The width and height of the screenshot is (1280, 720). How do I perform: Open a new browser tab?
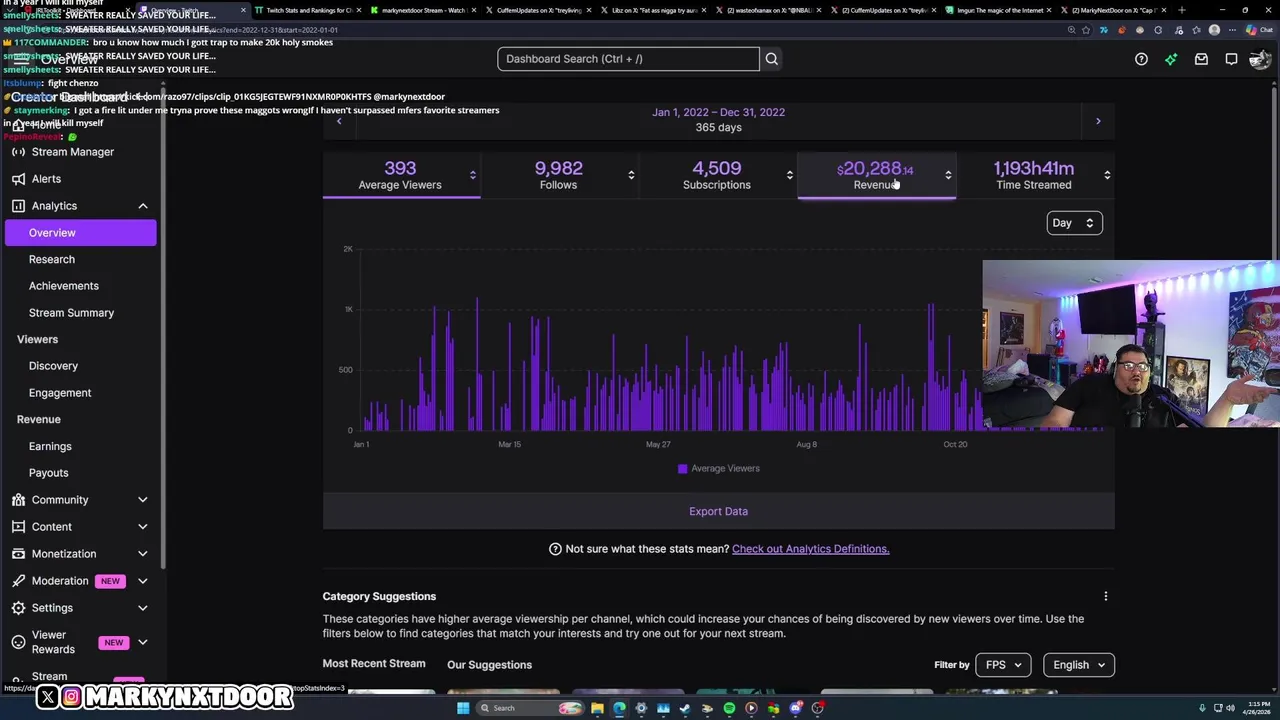coord(1181,10)
